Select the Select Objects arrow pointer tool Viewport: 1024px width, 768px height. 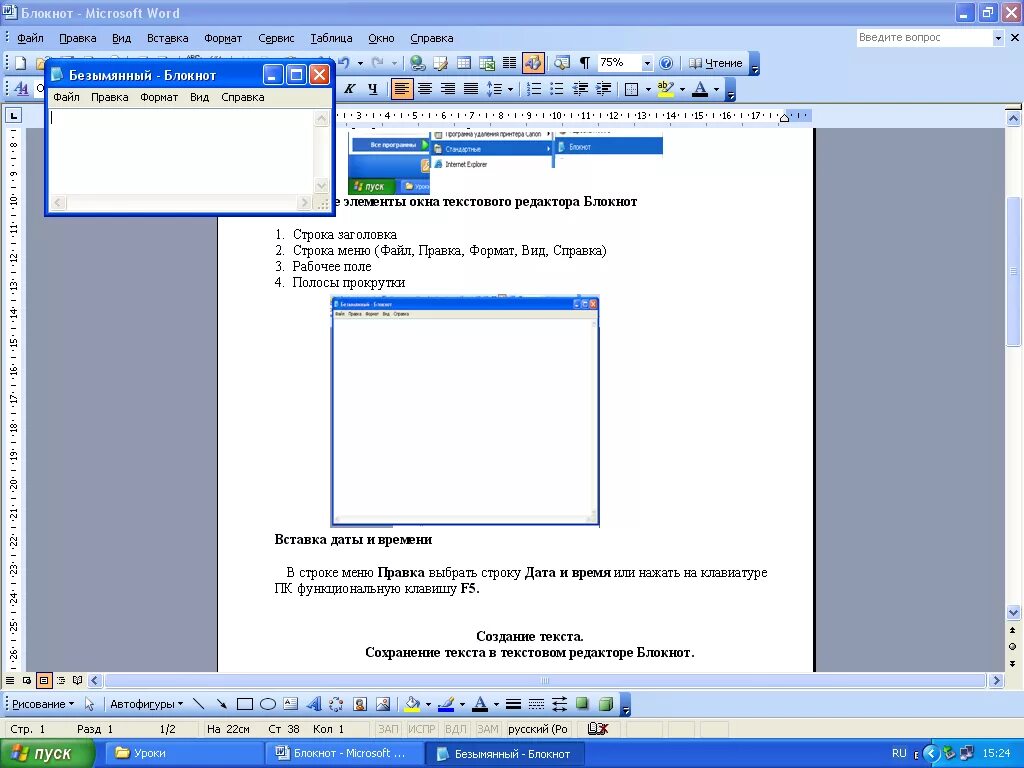click(89, 704)
